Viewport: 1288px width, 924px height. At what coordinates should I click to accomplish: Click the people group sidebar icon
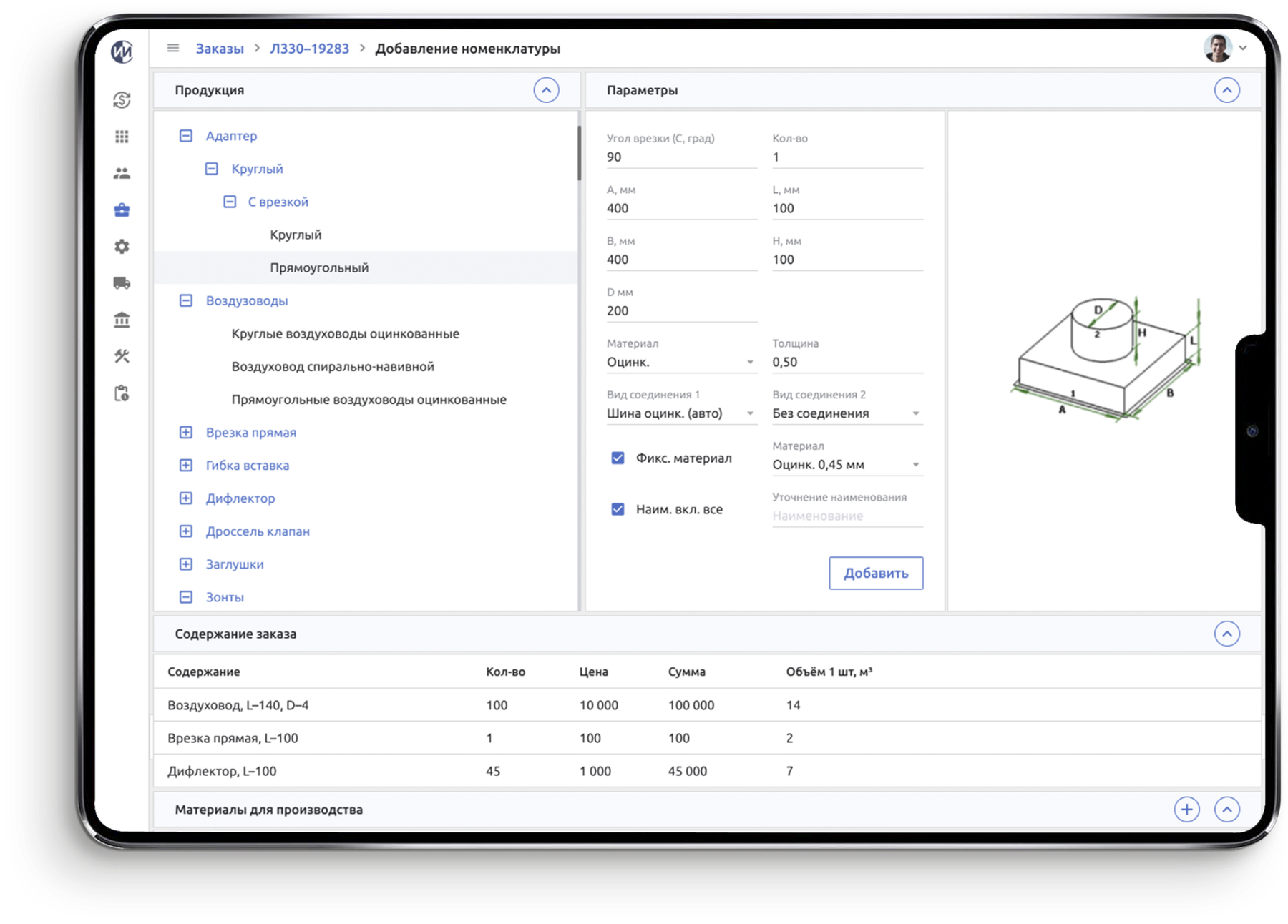click(122, 173)
